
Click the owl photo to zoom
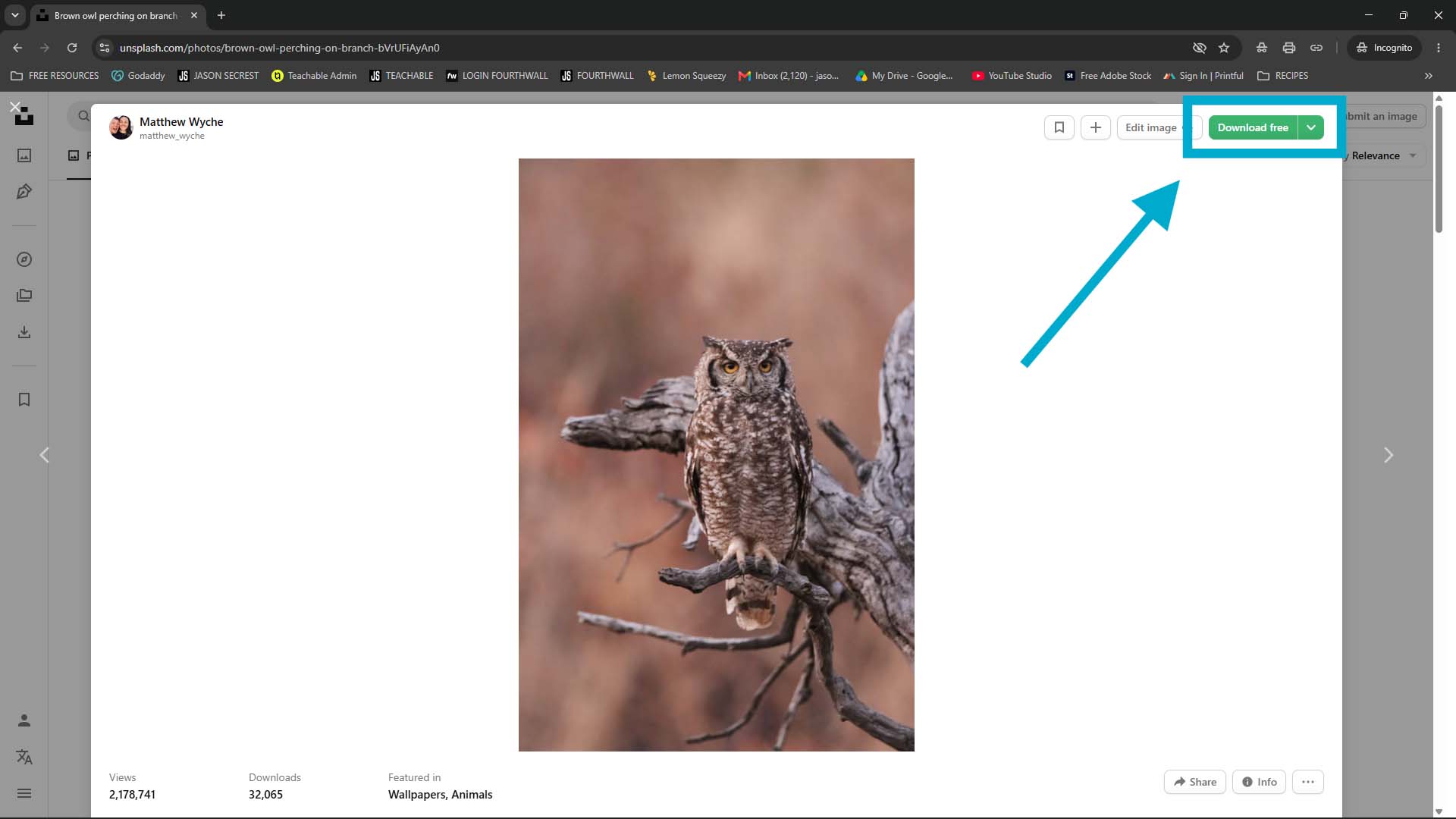pyautogui.click(x=717, y=455)
